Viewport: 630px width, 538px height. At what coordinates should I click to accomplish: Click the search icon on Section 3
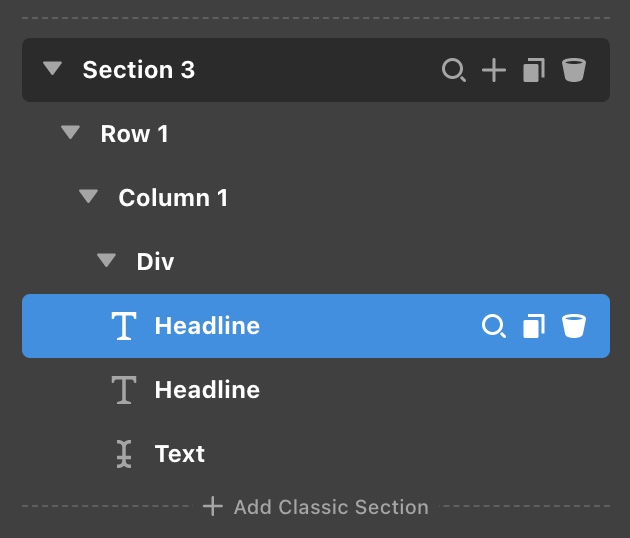click(x=454, y=70)
